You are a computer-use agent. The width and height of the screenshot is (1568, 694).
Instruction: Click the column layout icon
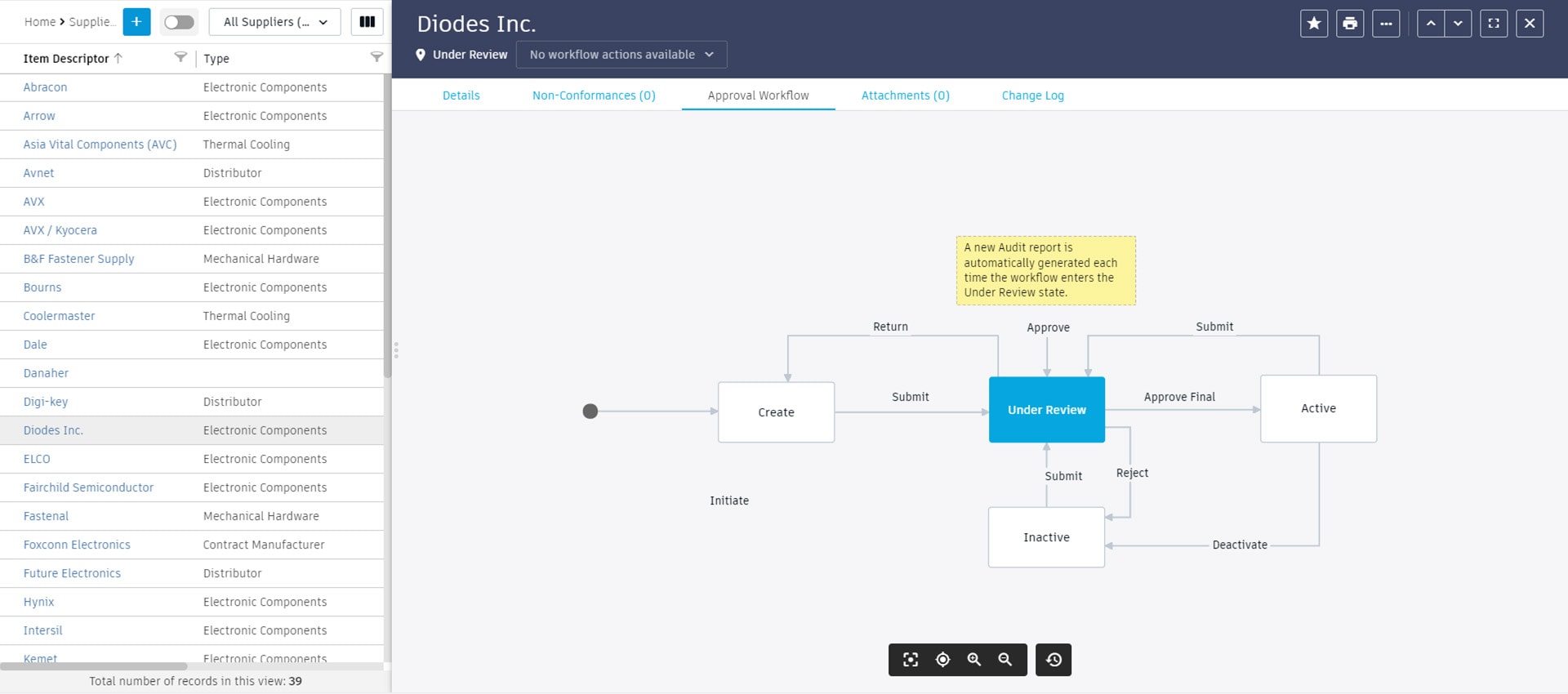[x=367, y=22]
